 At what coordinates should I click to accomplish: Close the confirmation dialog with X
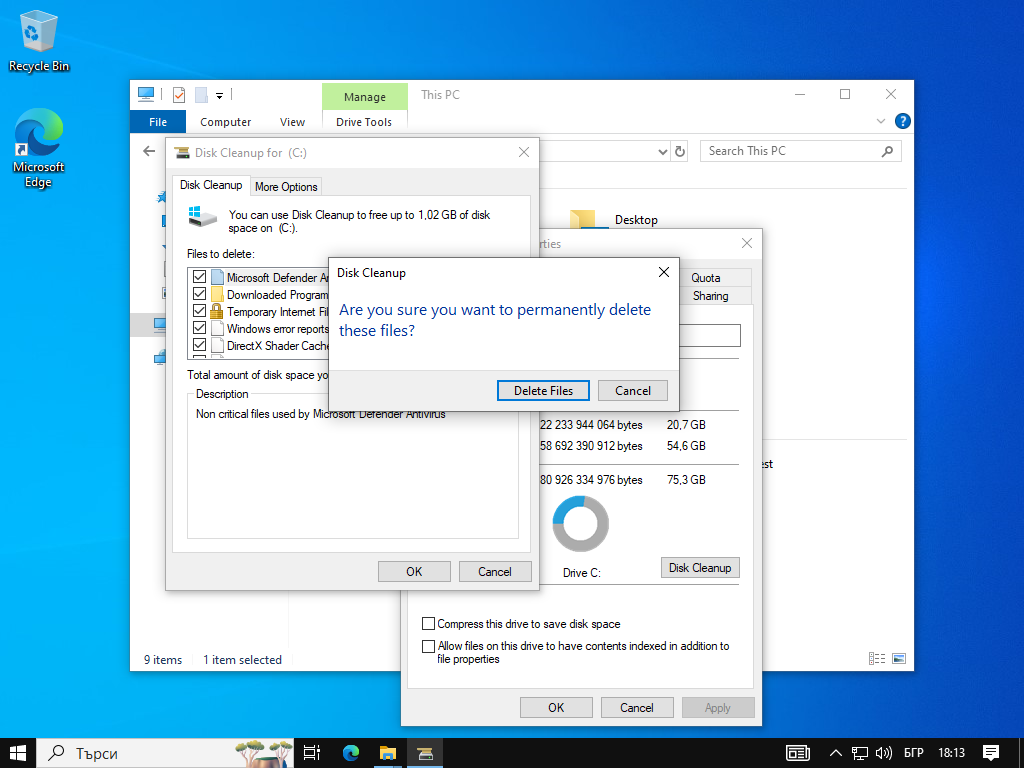coord(664,272)
